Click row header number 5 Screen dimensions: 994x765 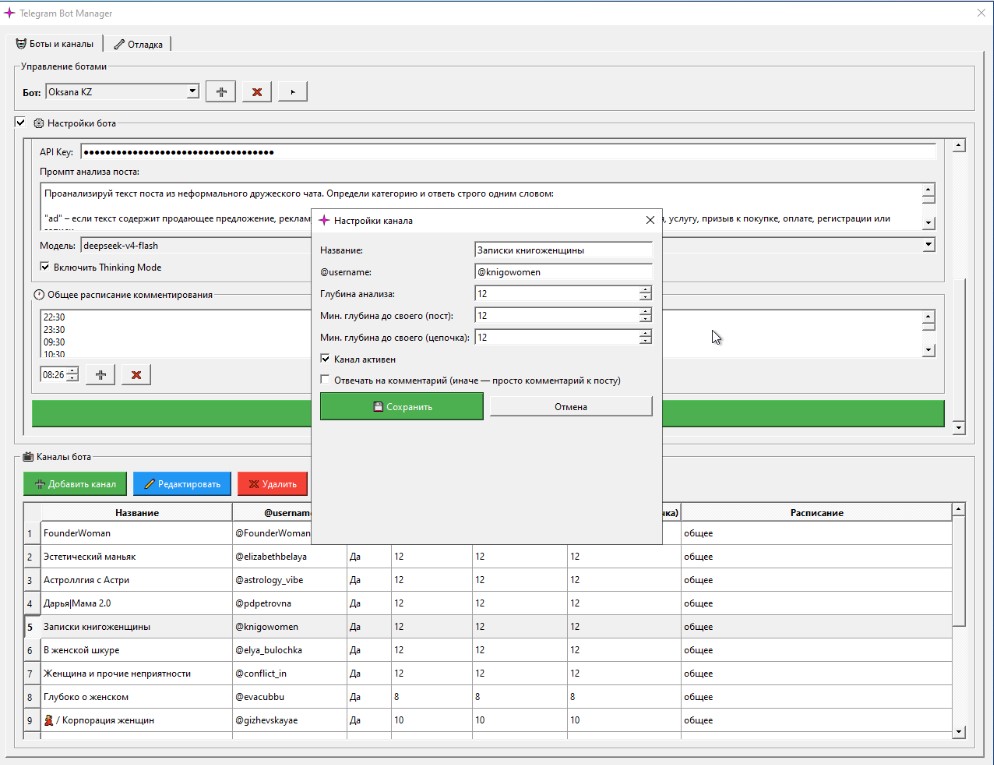[x=32, y=627]
